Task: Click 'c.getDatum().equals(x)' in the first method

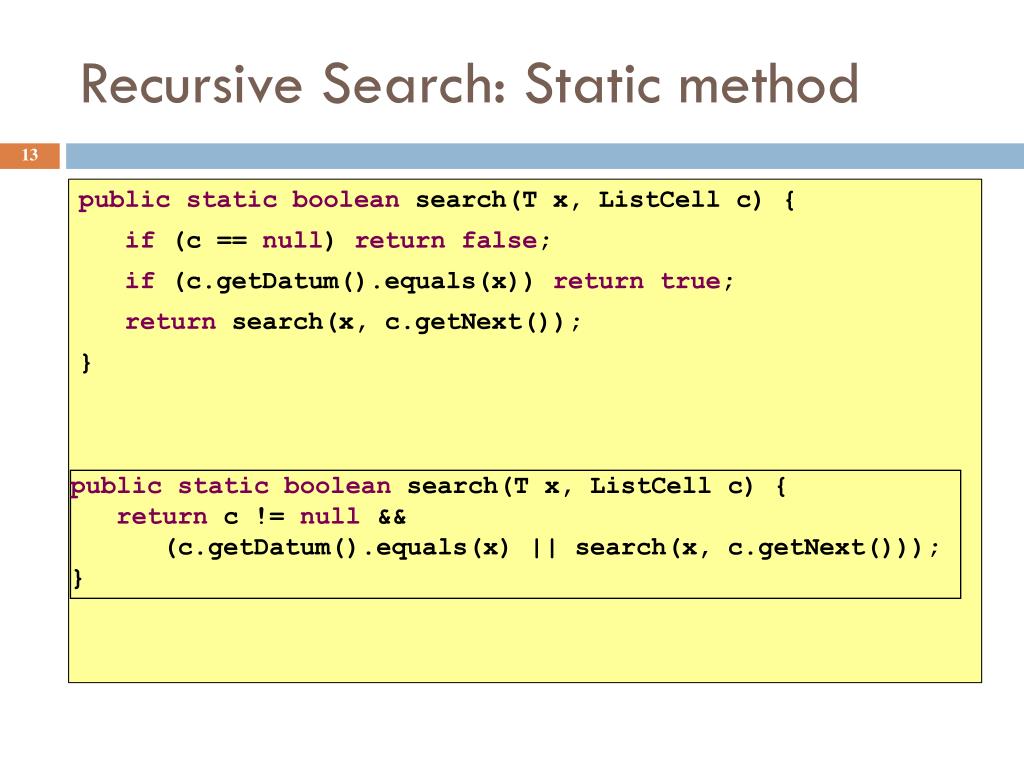Action: pyautogui.click(x=352, y=281)
